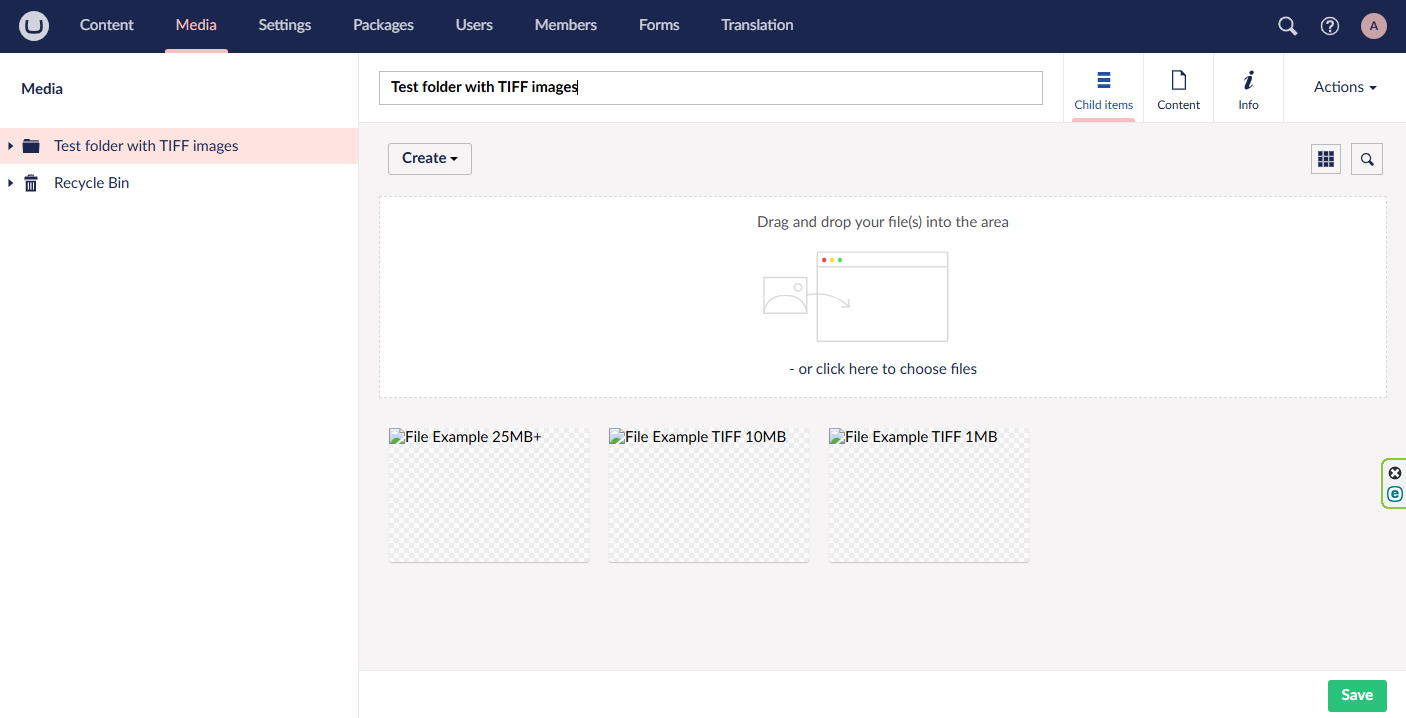Click the Umbraco logo
Viewport: 1406px width, 718px height.
point(33,26)
